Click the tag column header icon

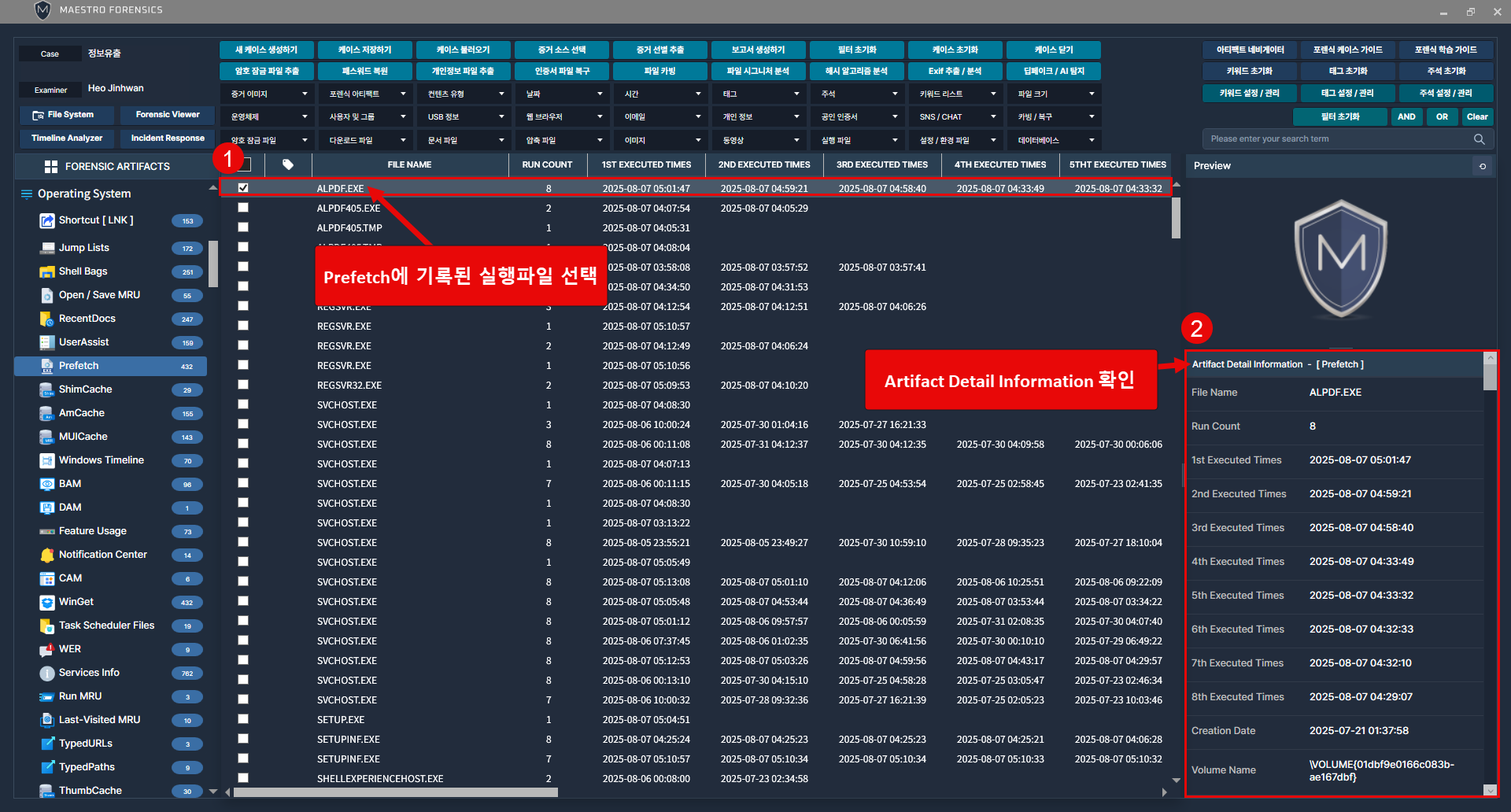288,164
